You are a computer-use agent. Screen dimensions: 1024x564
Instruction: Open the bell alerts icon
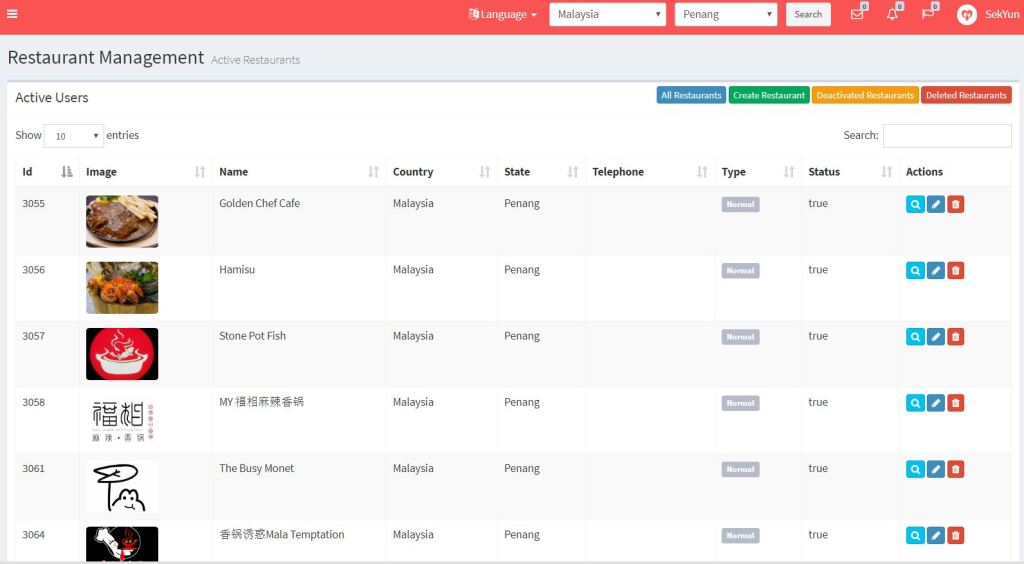[x=892, y=14]
